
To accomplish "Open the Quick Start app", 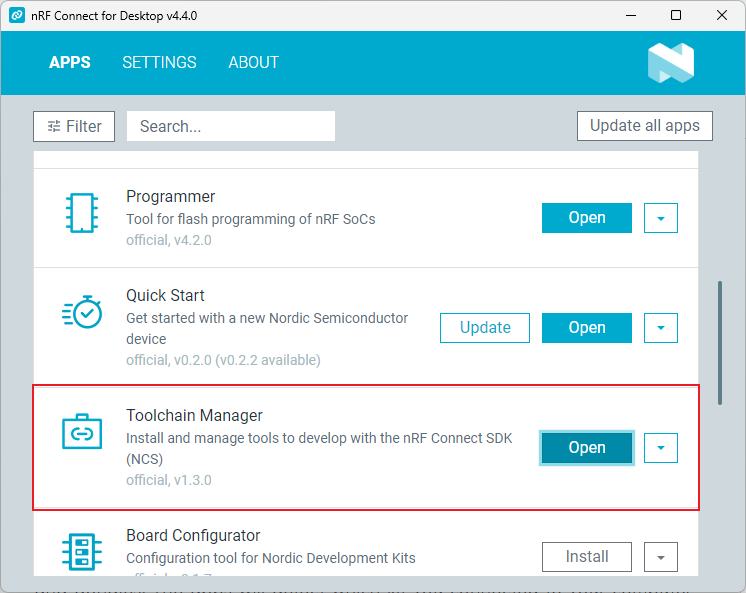I will 587,327.
